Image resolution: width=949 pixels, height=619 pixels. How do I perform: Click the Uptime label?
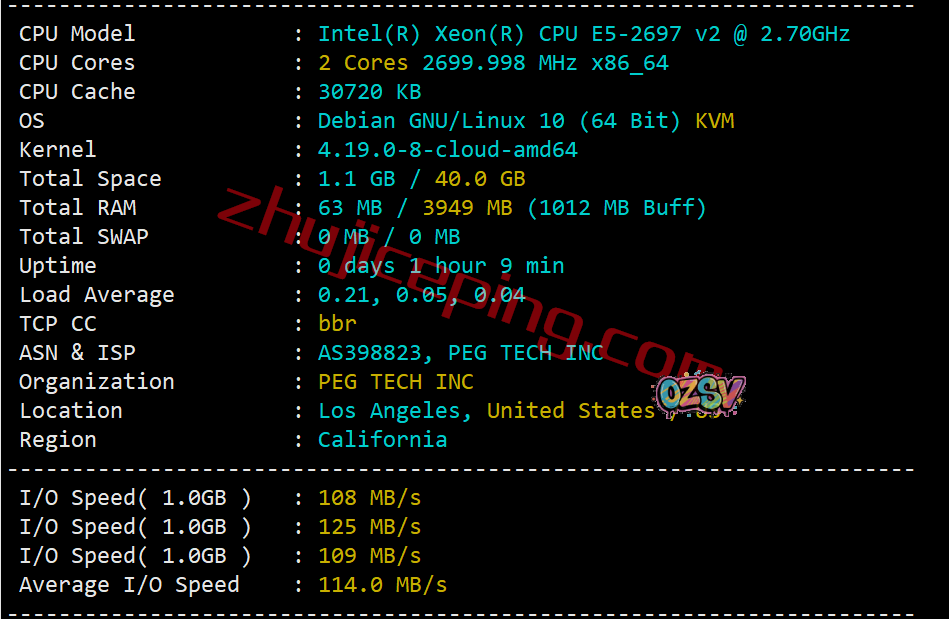point(58,266)
